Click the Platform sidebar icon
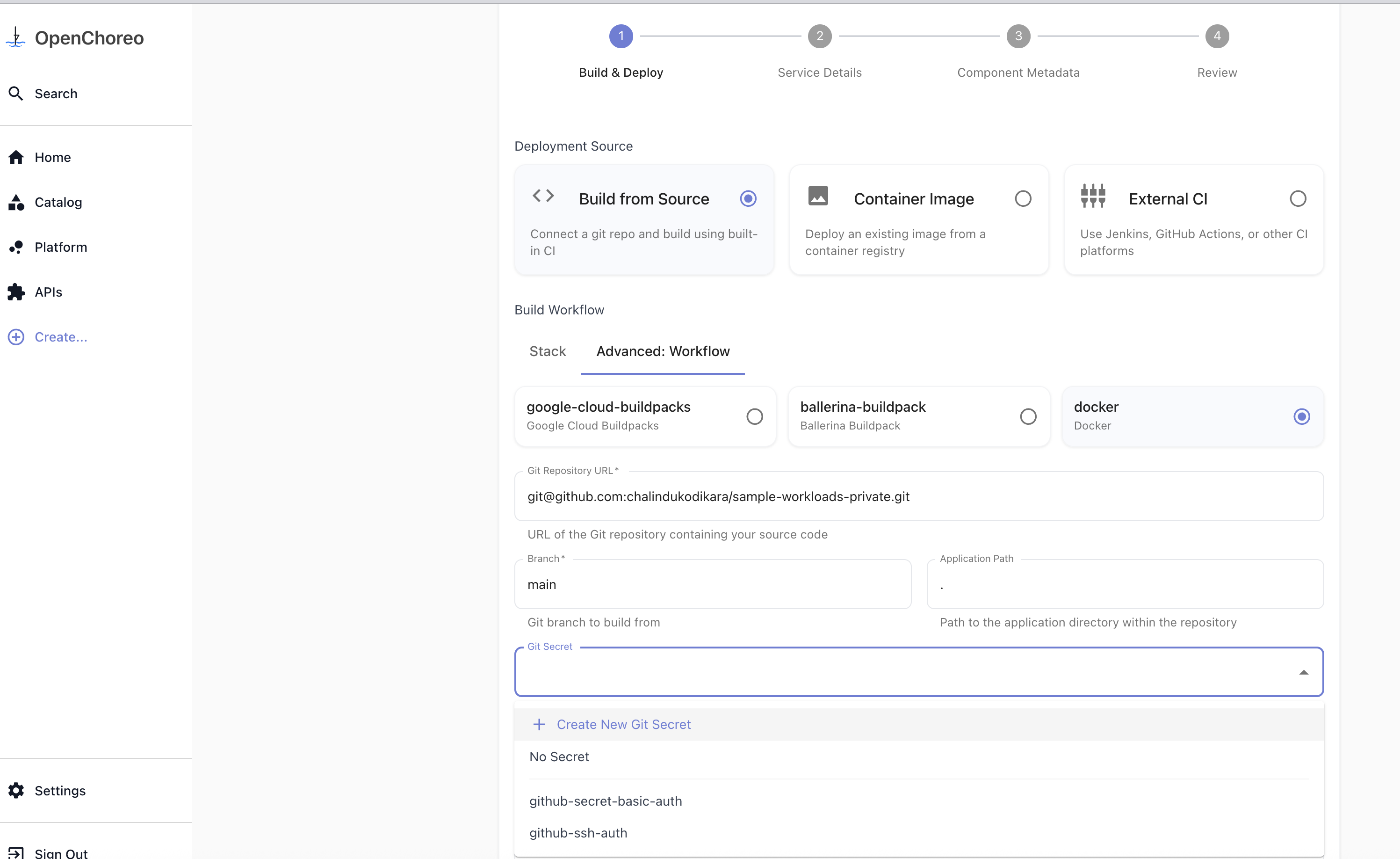This screenshot has width=1400, height=859. [16, 247]
